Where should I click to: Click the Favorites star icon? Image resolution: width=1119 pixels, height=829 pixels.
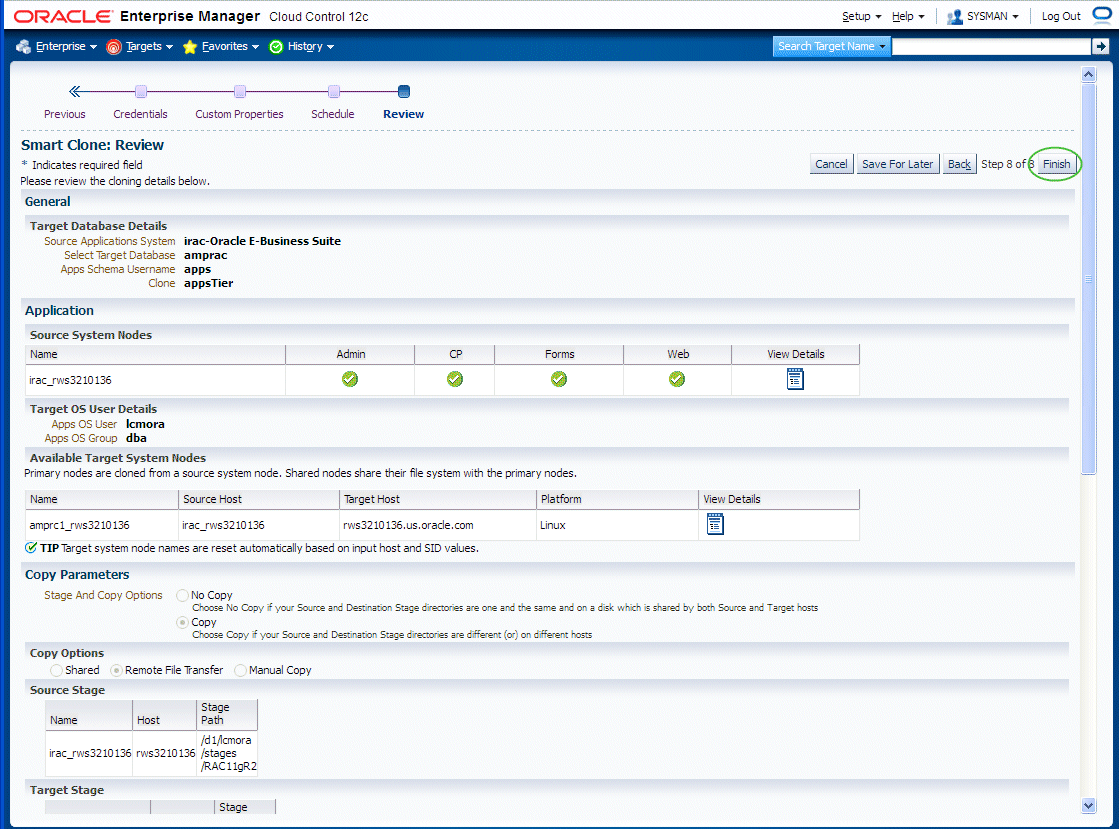pyautogui.click(x=190, y=46)
